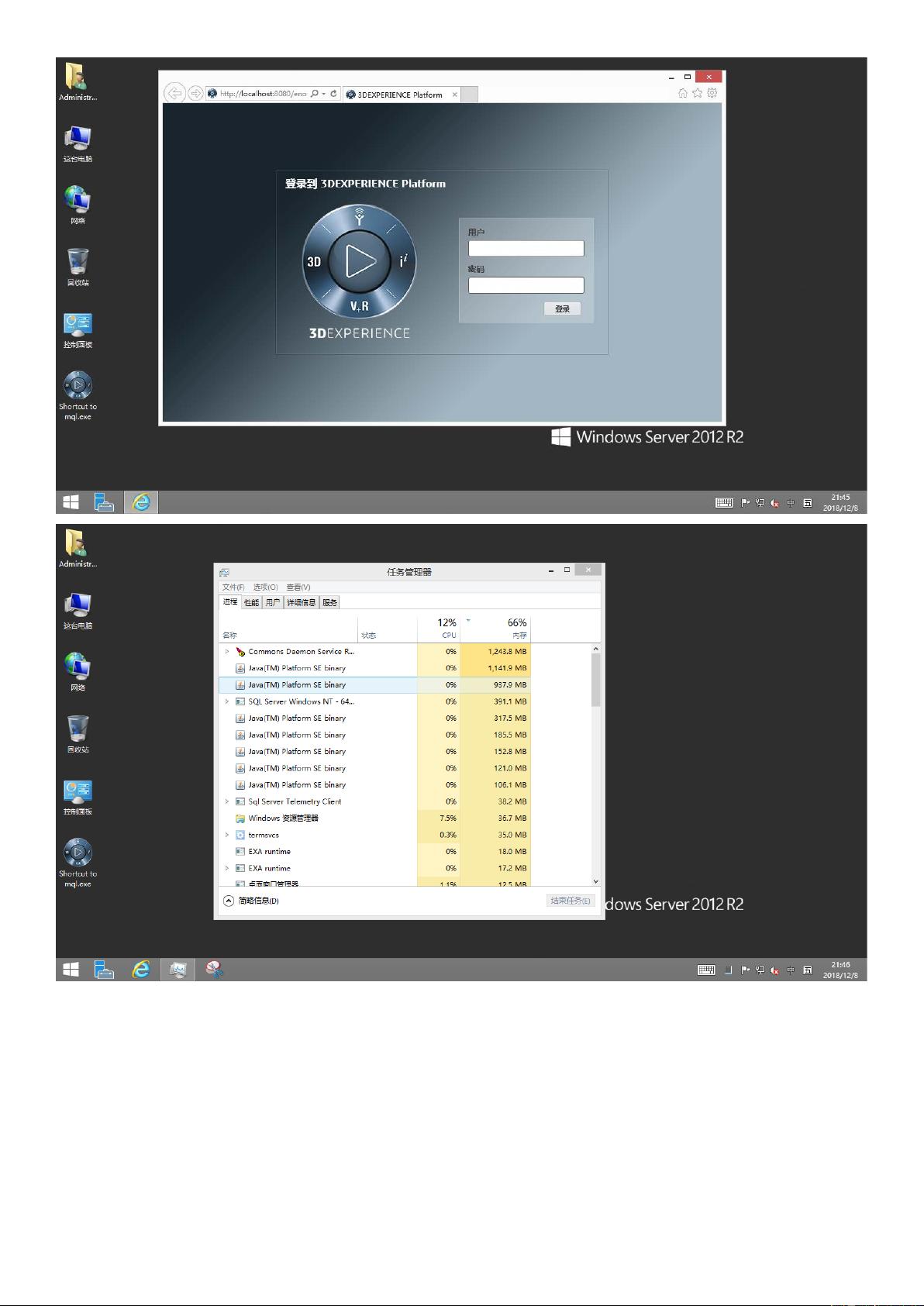Click the Start button on the 21:46 taskbar
924x1306 pixels.
71,969
